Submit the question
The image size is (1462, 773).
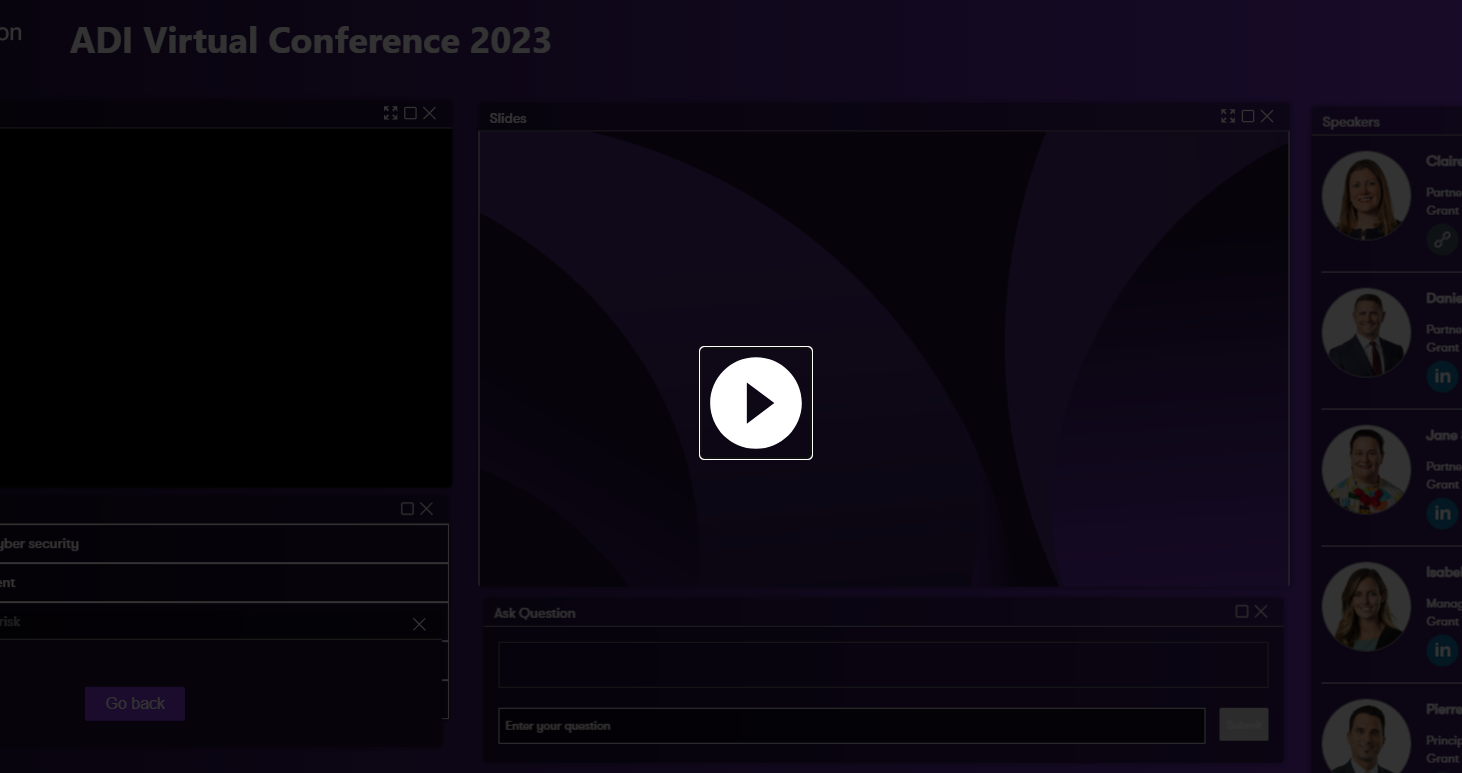coord(1243,725)
